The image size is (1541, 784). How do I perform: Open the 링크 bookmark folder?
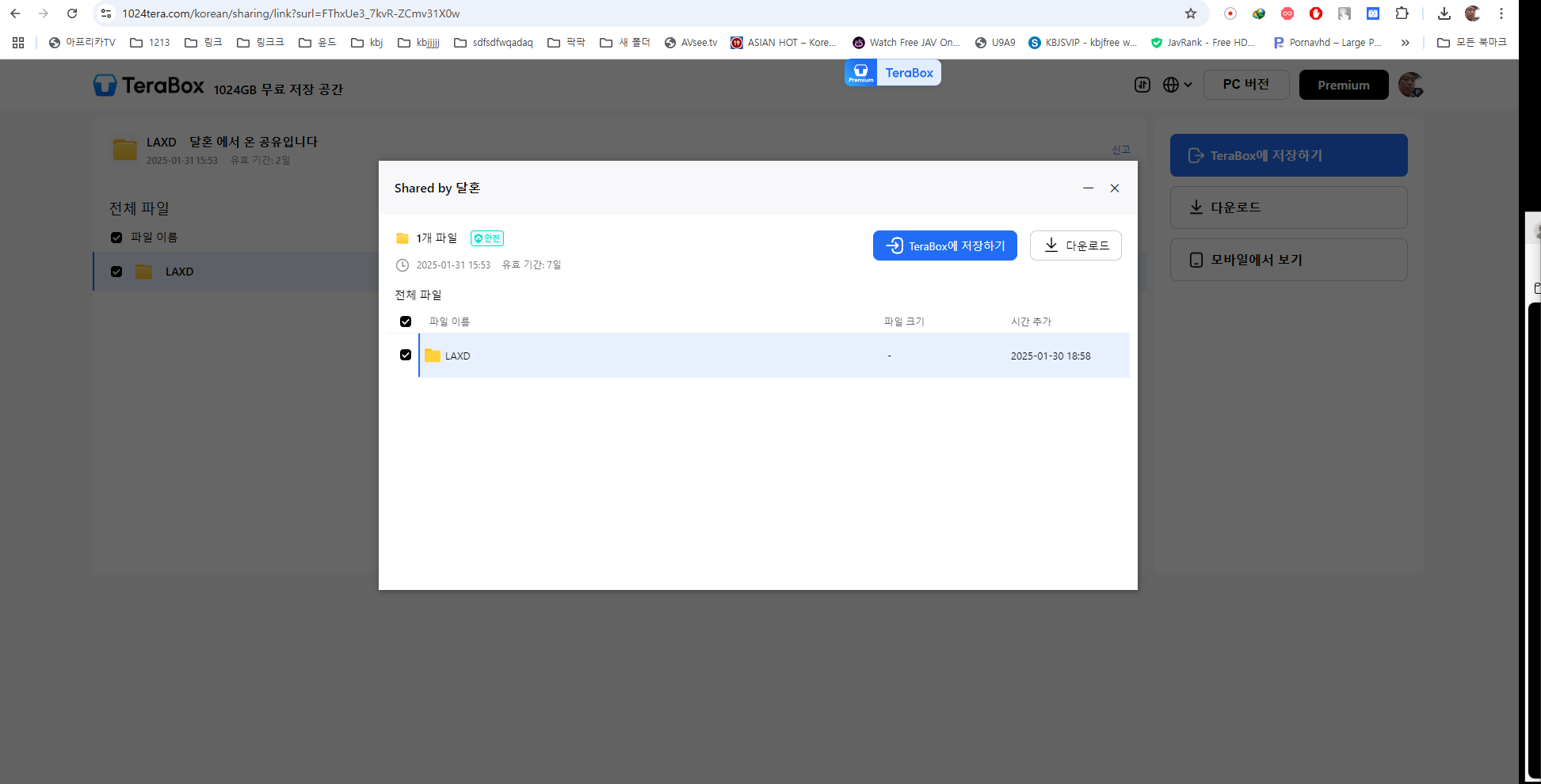204,43
